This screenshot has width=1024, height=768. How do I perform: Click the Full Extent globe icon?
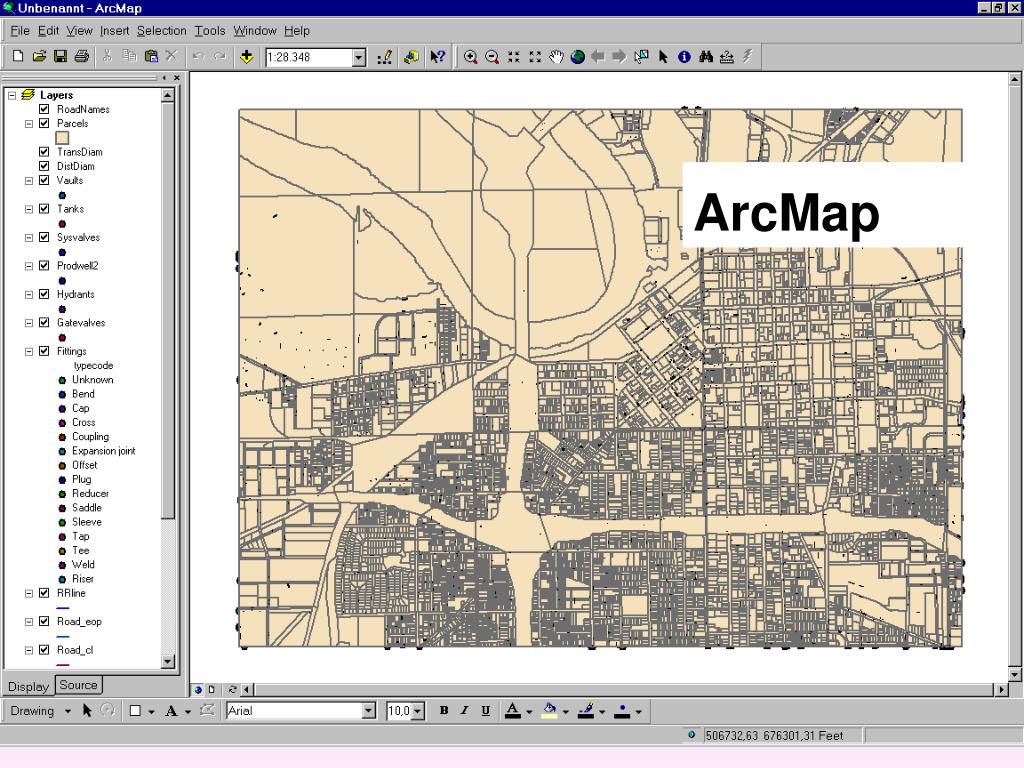(x=577, y=57)
